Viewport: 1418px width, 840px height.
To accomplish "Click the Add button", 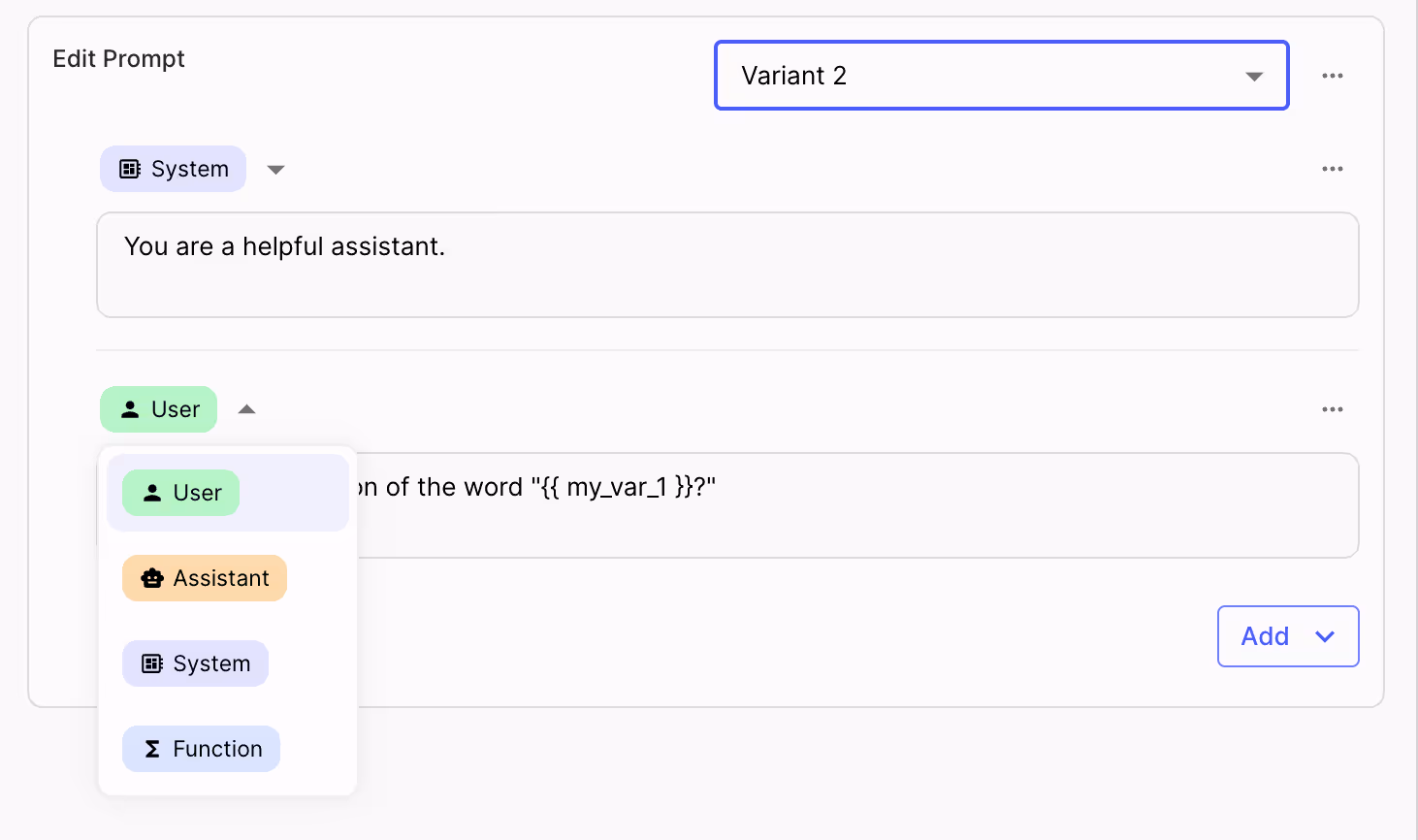I will [1288, 636].
